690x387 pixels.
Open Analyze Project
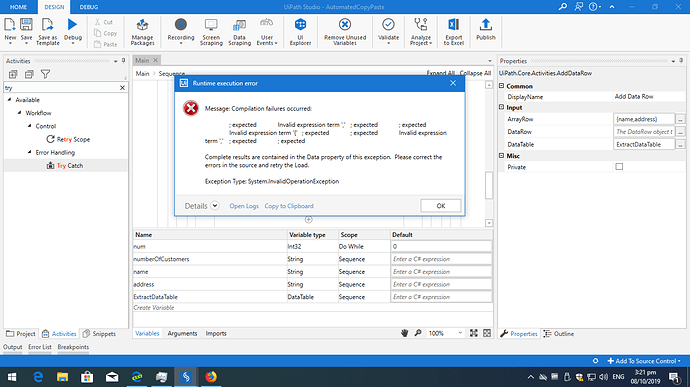(x=421, y=32)
